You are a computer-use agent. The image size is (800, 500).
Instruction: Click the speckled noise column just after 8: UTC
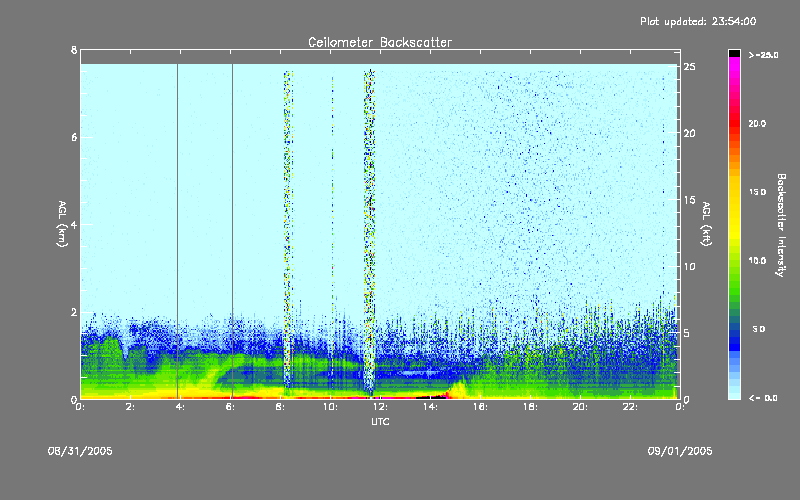[288, 230]
